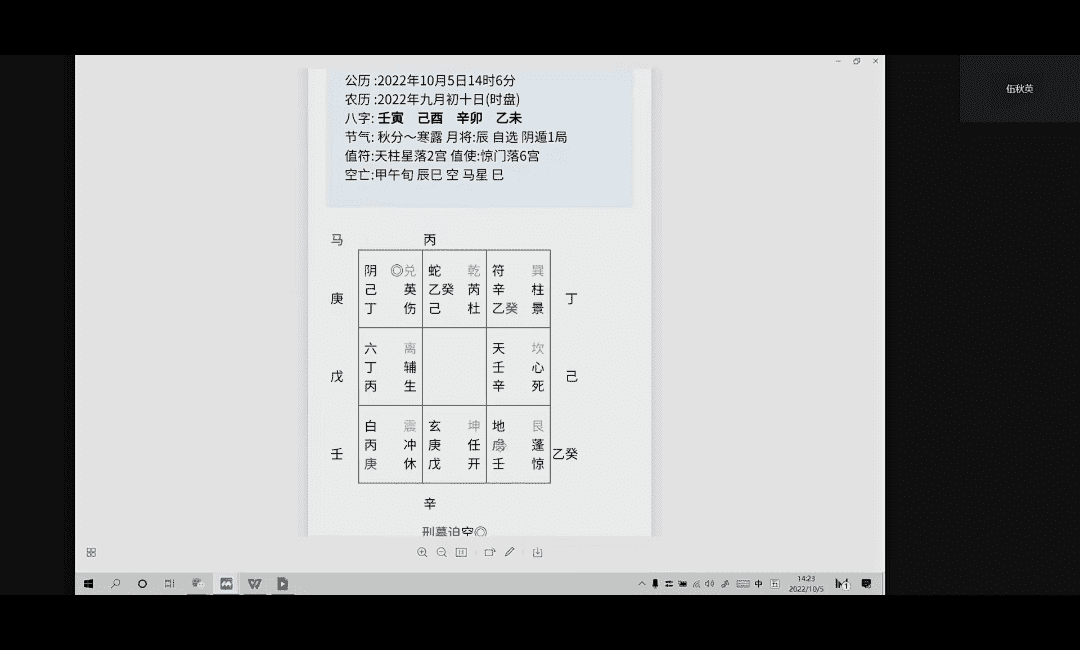Rotate the image using the rotate icon
1080x650 pixels.
490,552
